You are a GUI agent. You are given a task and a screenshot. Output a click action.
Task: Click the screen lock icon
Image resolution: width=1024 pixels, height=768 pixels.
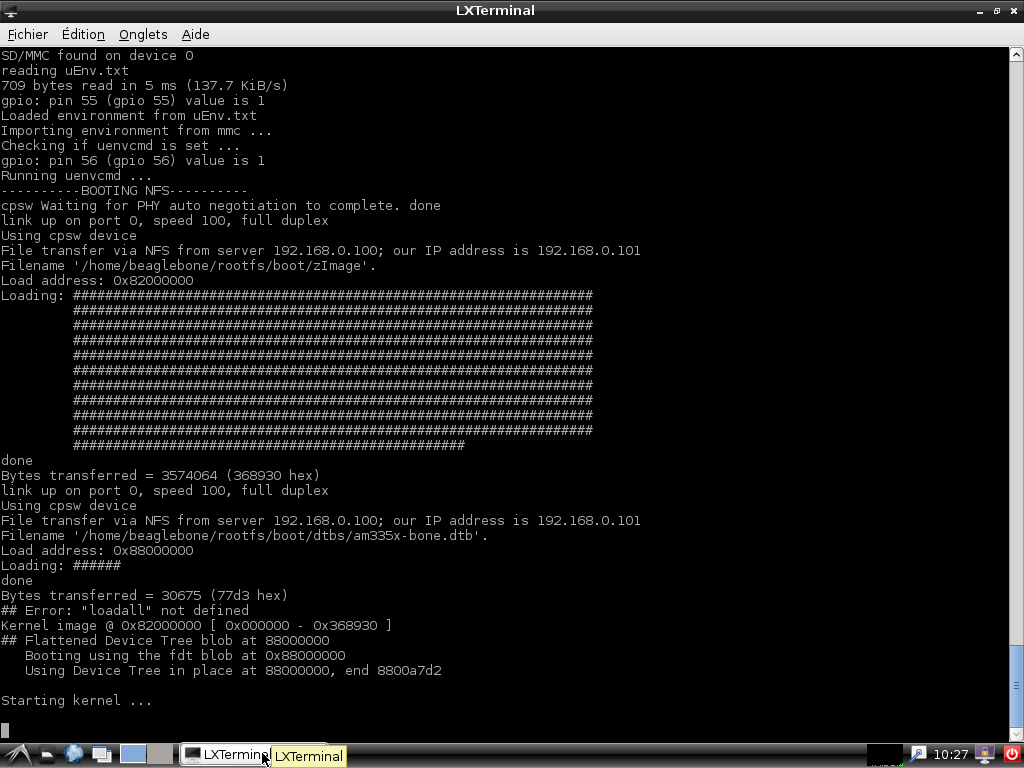[x=985, y=755]
